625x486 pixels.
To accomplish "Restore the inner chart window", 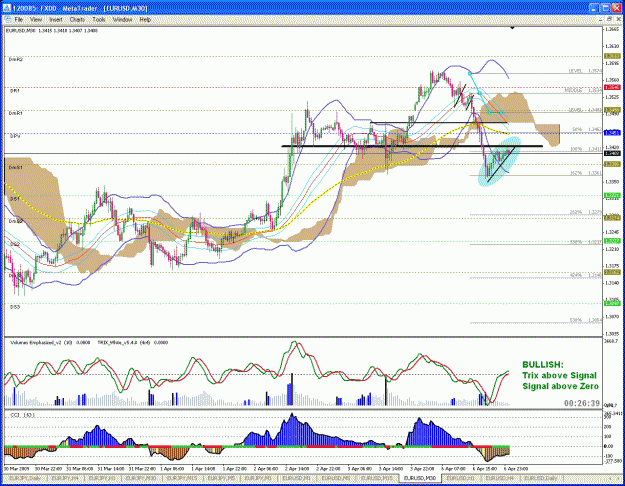I will click(x=609, y=19).
